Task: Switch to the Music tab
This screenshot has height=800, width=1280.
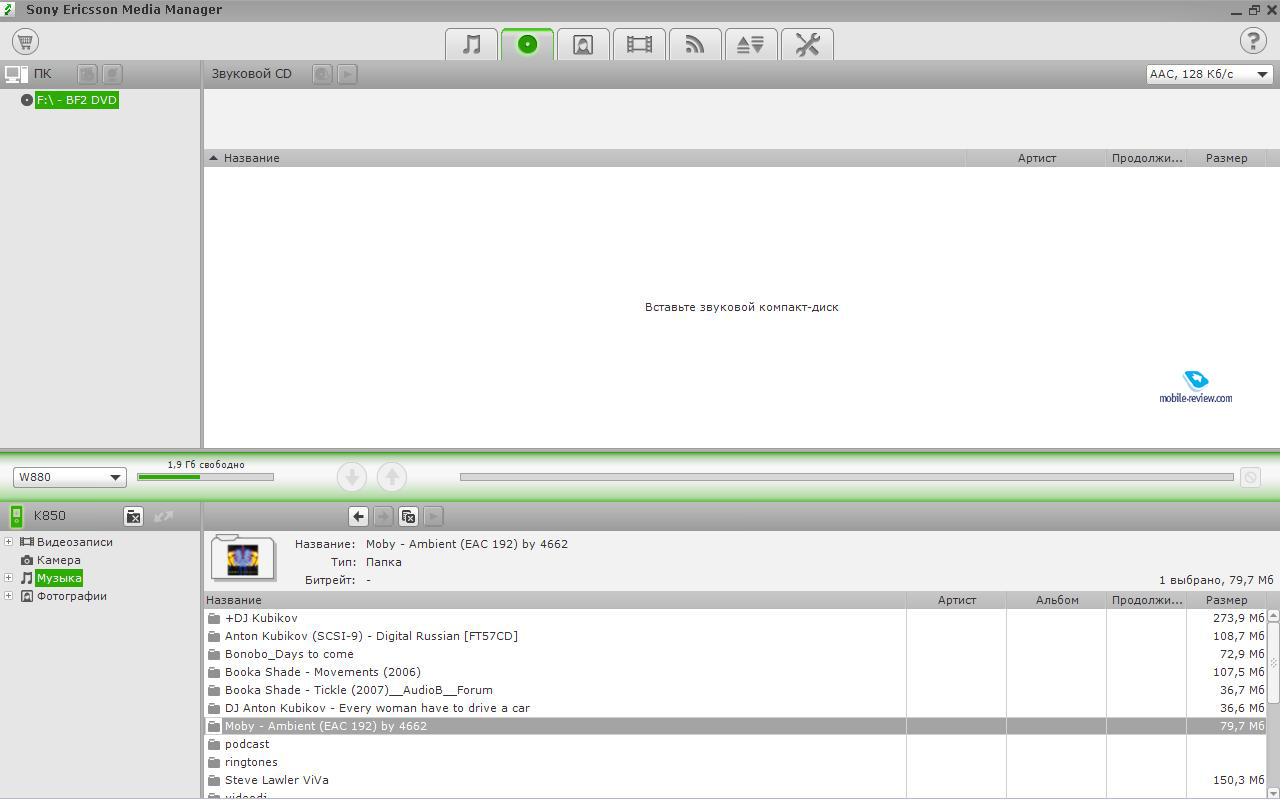Action: coord(472,44)
